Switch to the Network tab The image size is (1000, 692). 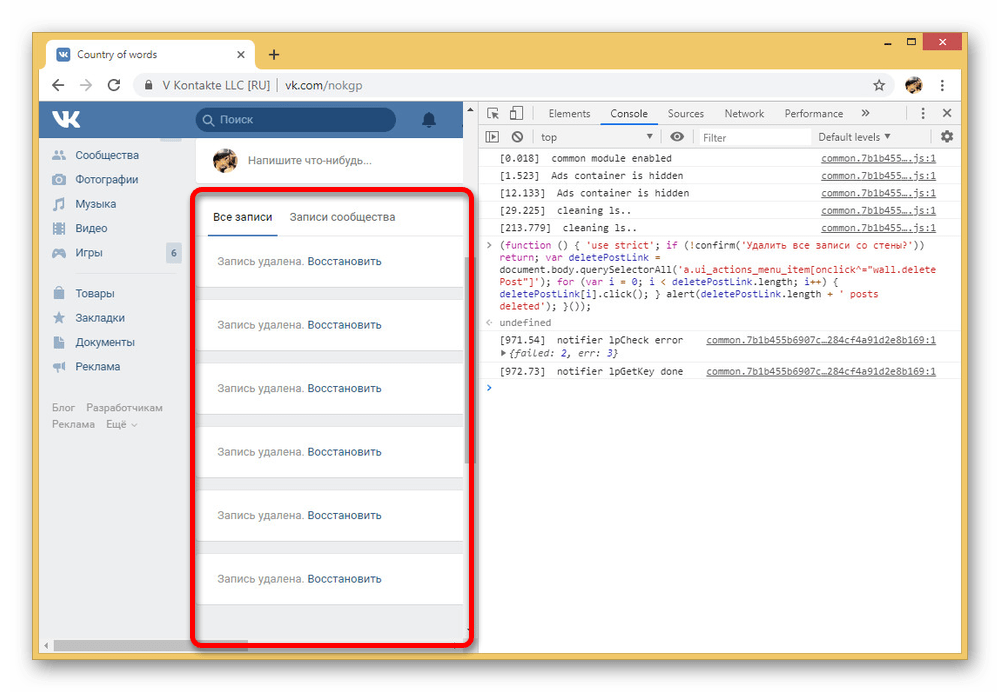tap(744, 114)
